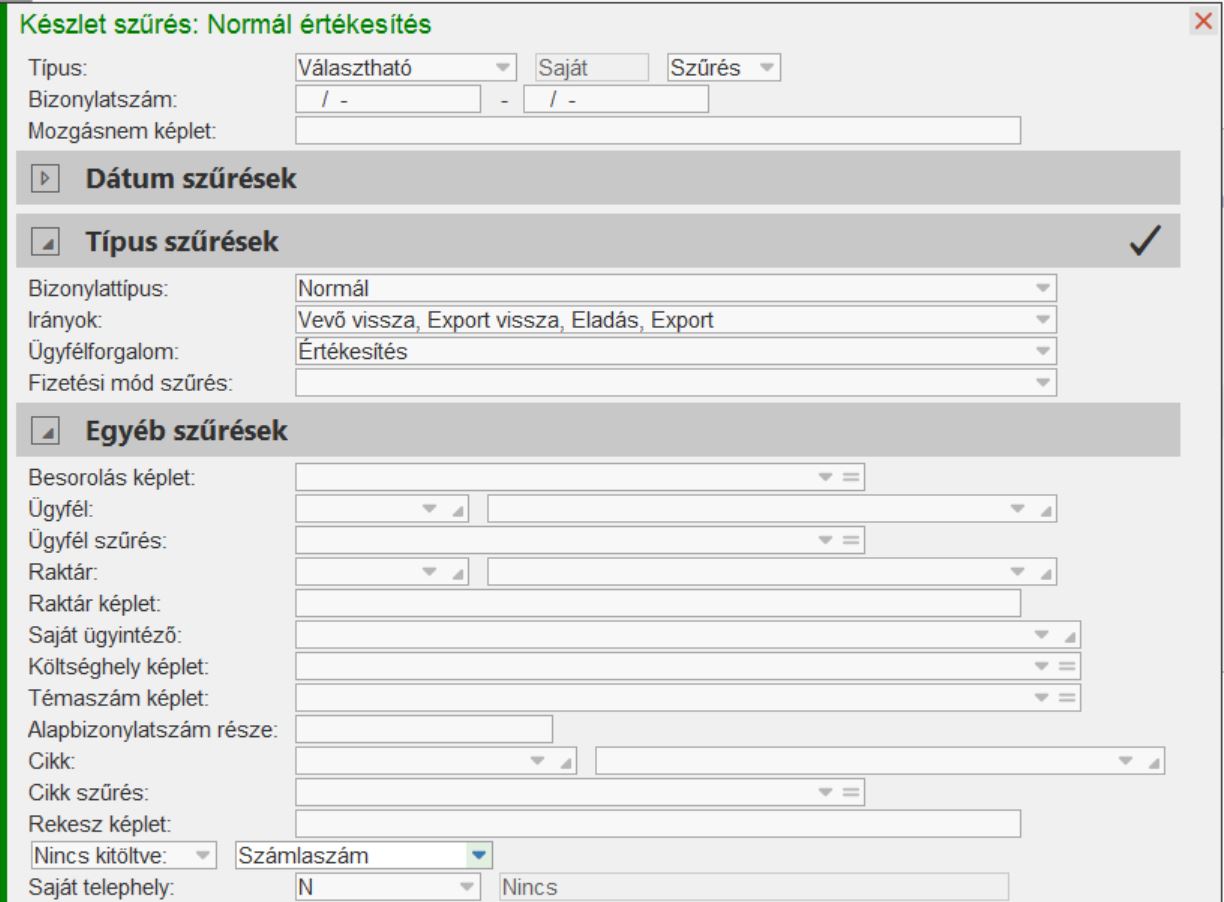Click the Típus szűrések header text

[x=182, y=241]
